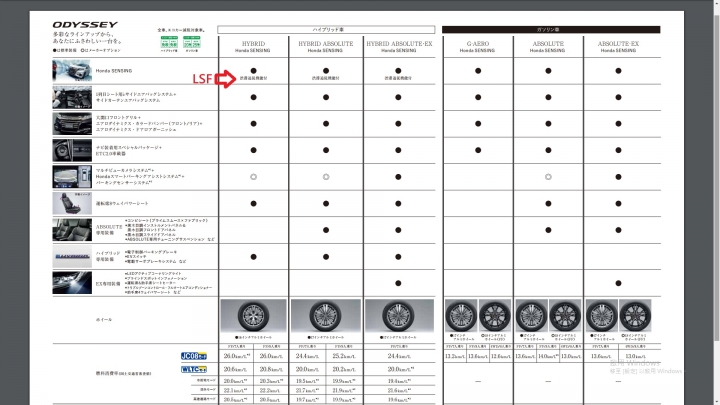The image size is (720, 405).
Task: Click the 20.6km/L WLTC fuel value
Action: point(235,369)
